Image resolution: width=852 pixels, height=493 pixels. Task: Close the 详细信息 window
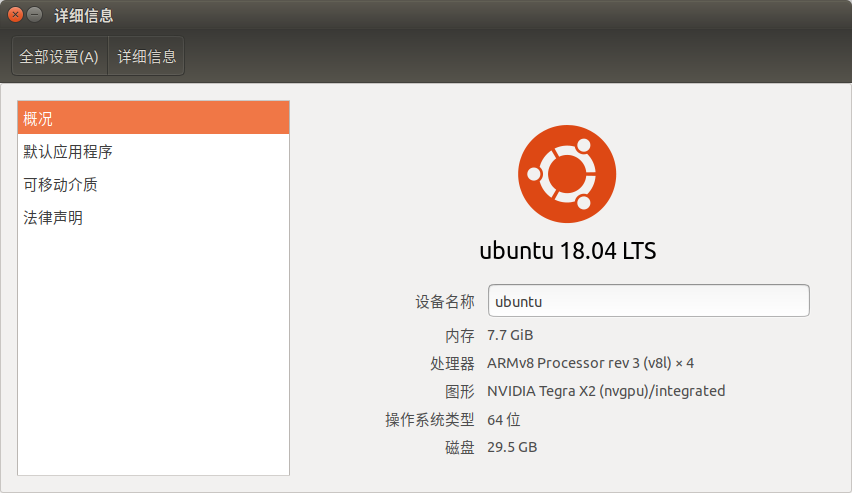(15, 15)
